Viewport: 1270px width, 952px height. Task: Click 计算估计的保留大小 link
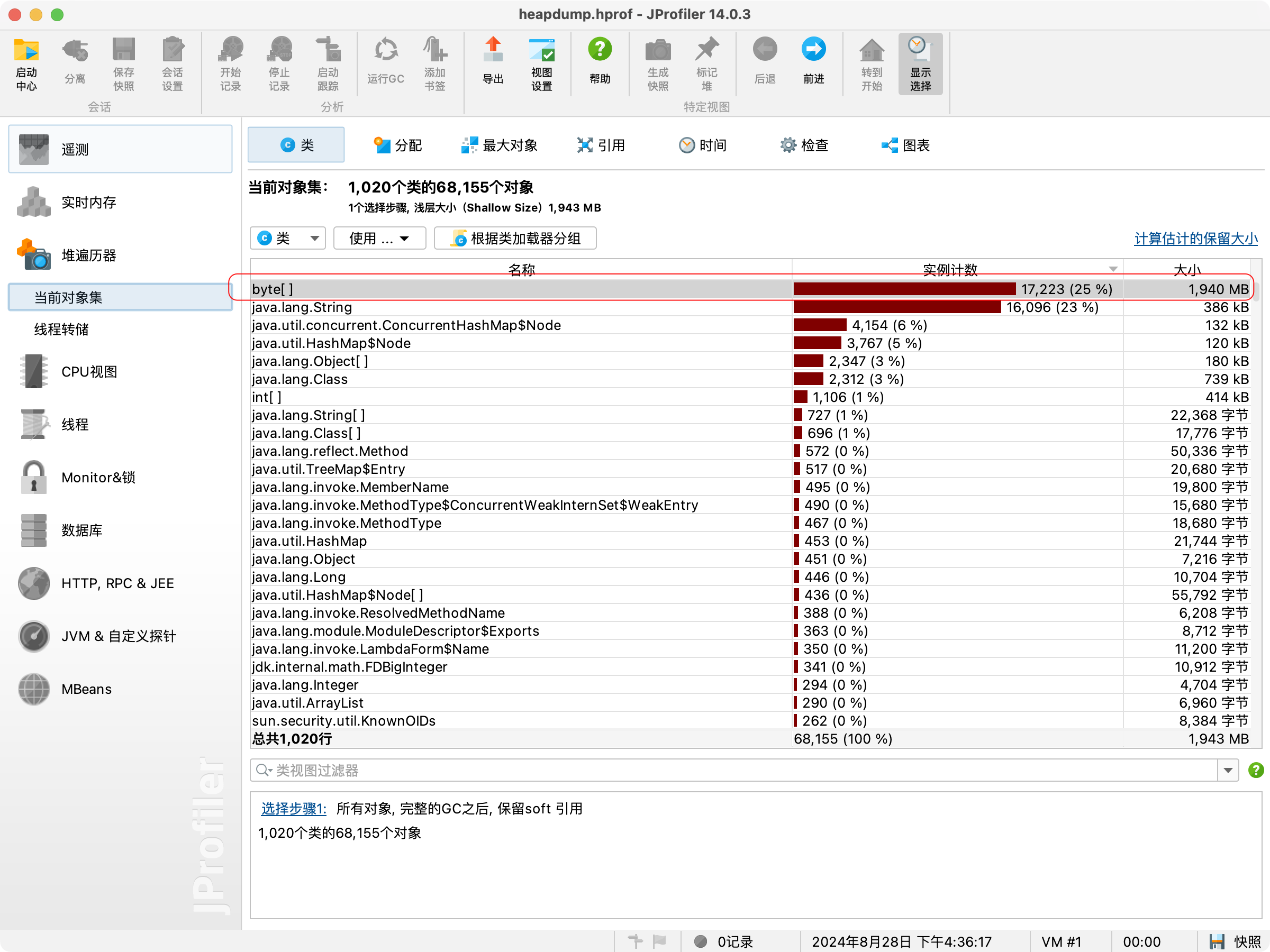point(1195,238)
